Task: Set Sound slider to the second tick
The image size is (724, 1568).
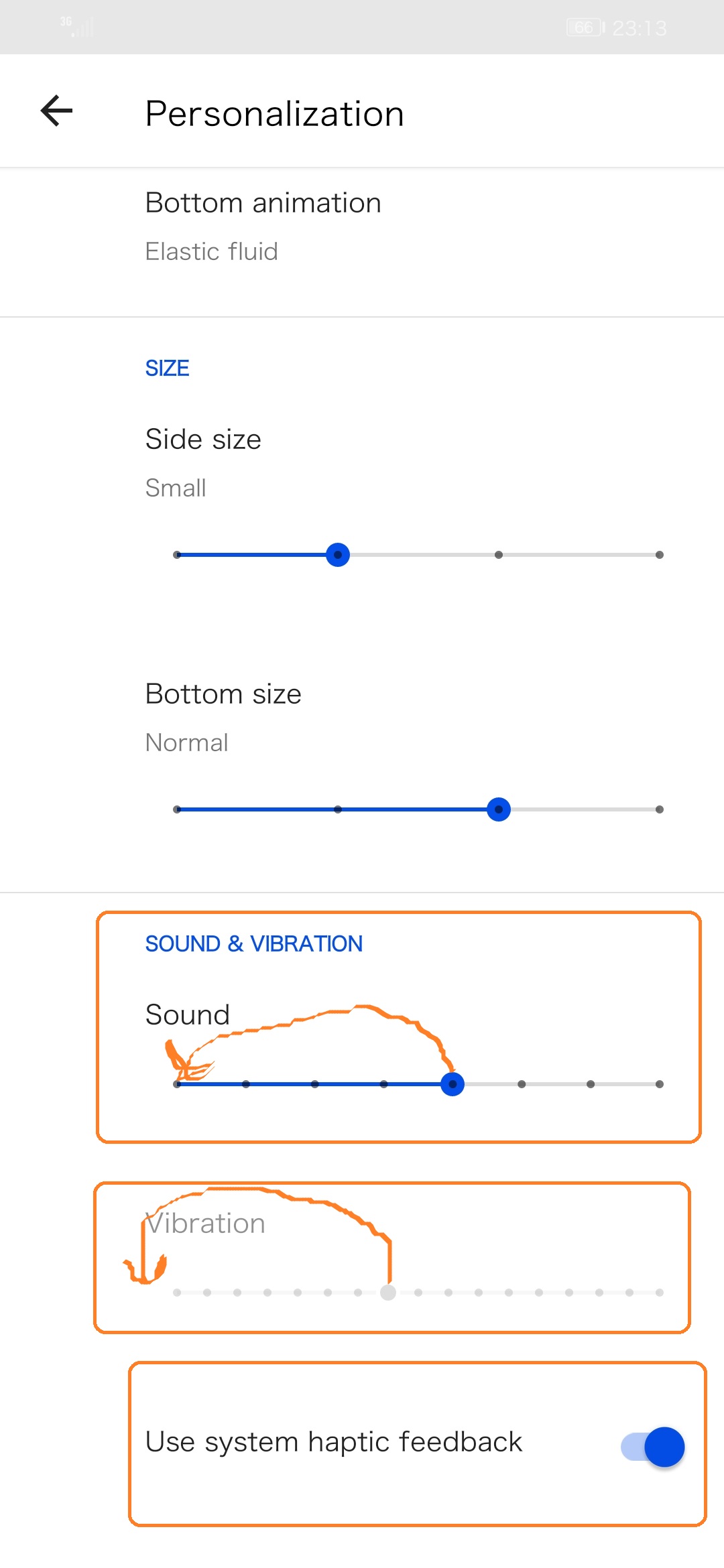Action: click(246, 1084)
